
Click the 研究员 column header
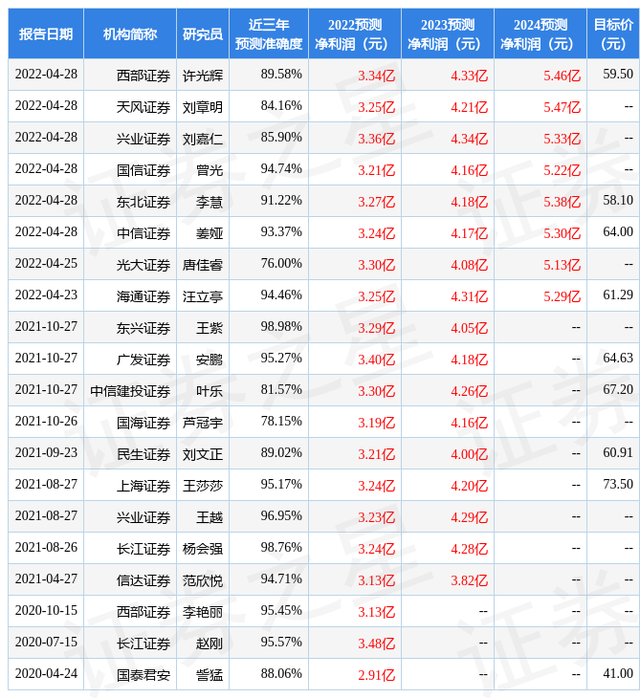click(203, 34)
